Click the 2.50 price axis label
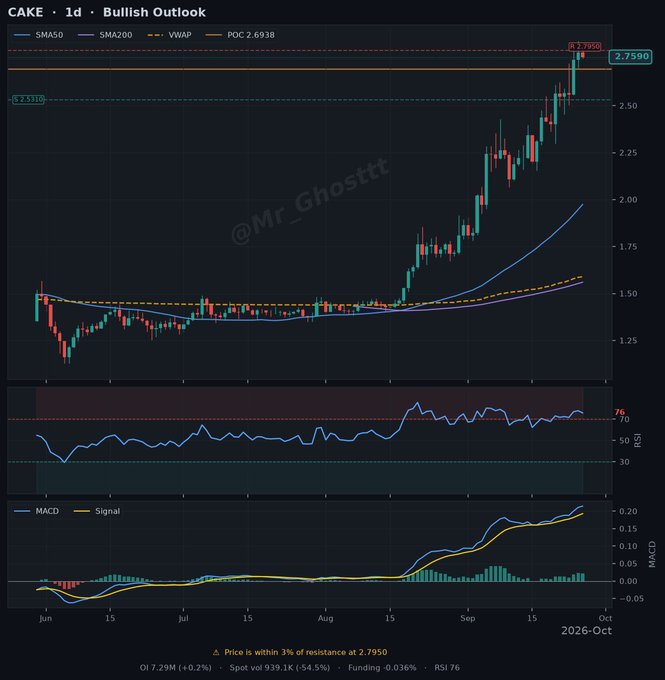This screenshot has width=665, height=680. click(x=628, y=106)
